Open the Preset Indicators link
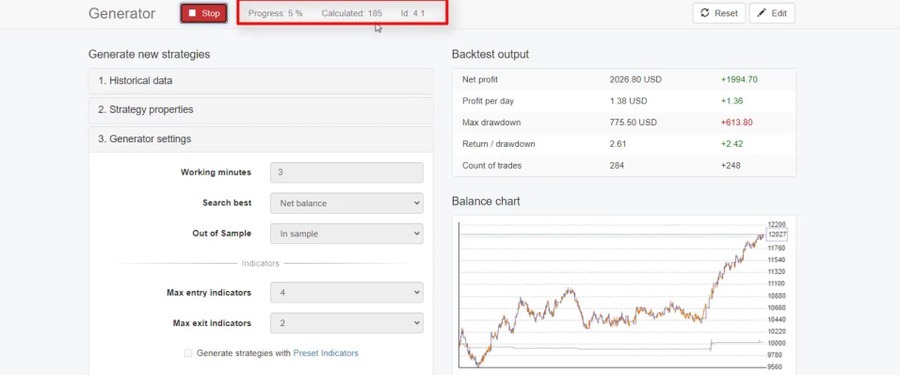Screen dimensions: 900x375 pyautogui.click(x=325, y=353)
